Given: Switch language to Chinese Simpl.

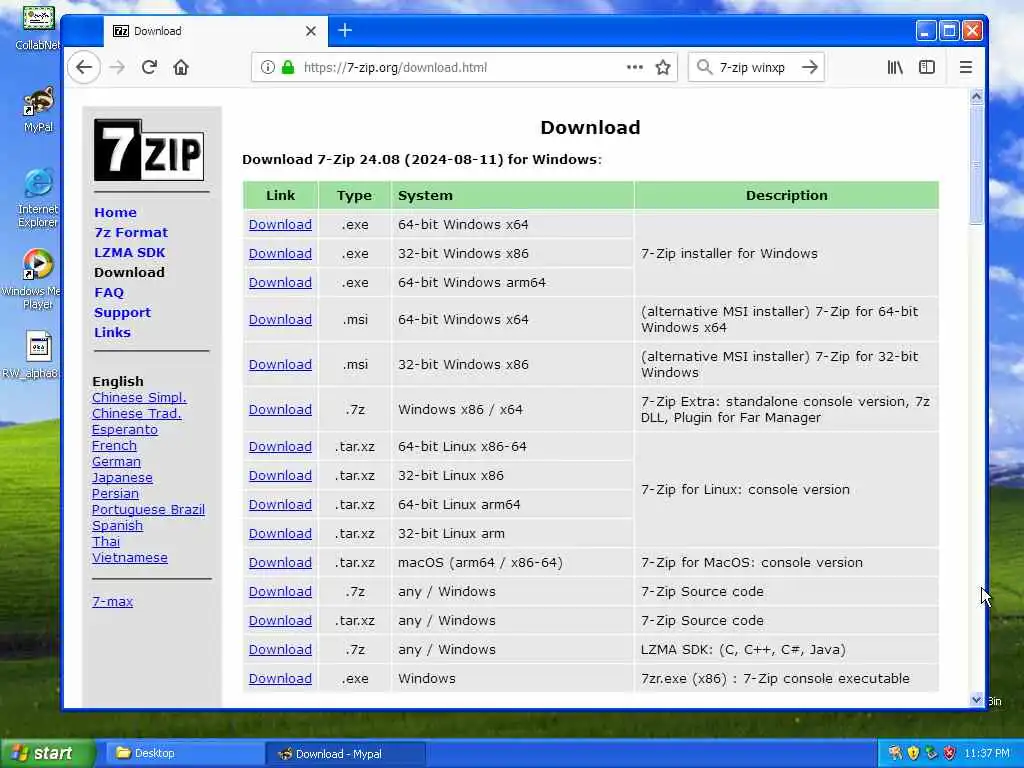Looking at the screenshot, I should [139, 398].
